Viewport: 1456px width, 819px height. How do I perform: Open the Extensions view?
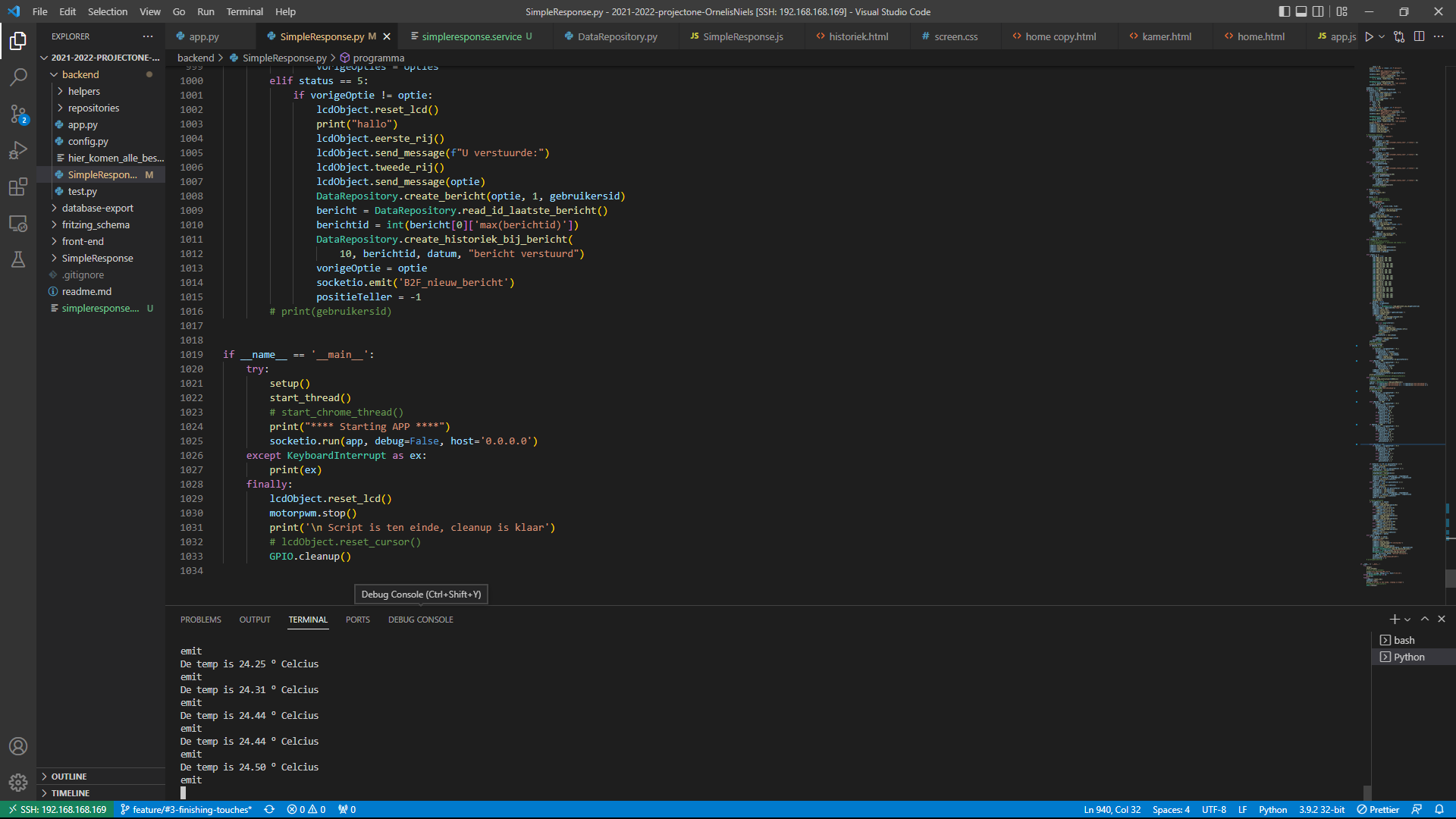point(18,187)
